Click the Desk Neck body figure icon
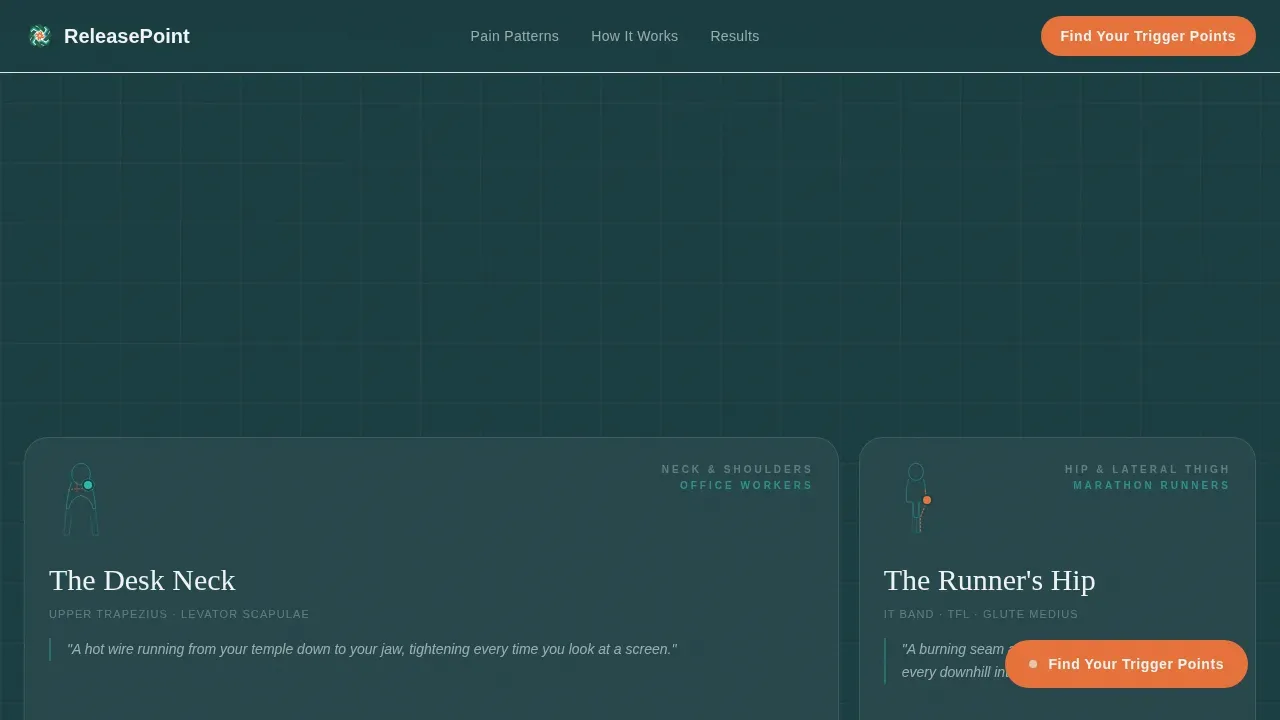 [x=81, y=499]
